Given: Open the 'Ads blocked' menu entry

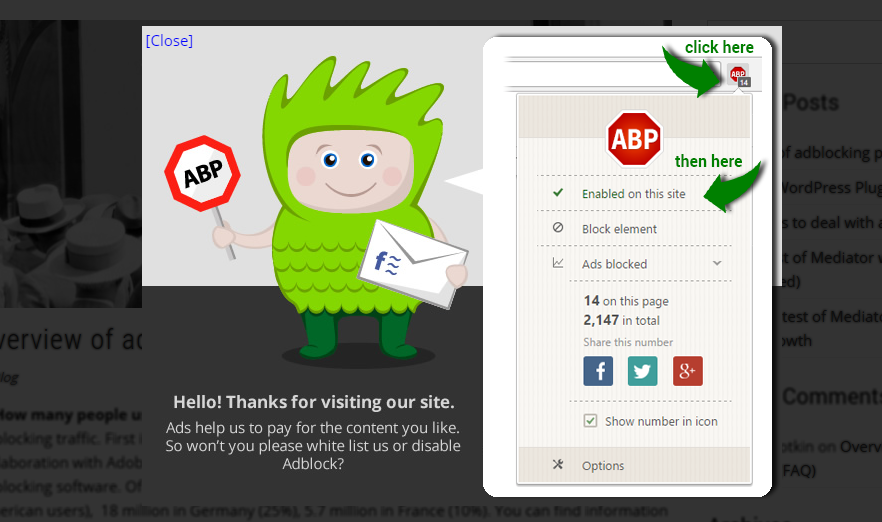Looking at the screenshot, I should point(634,263).
